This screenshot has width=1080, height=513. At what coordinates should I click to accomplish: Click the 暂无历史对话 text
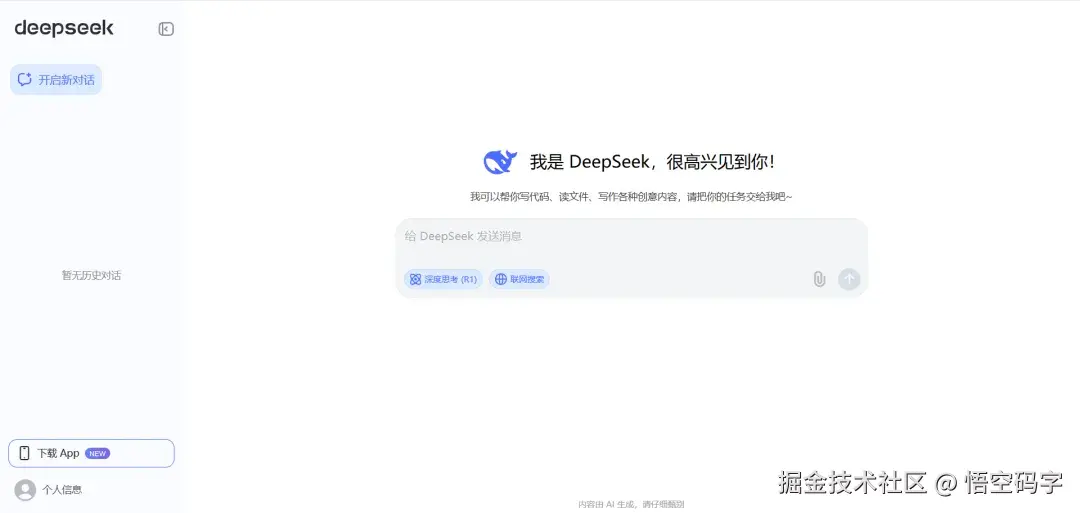[x=92, y=275]
